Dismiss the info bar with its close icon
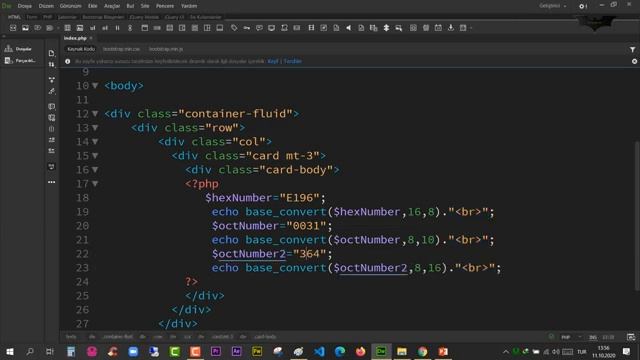 (x=634, y=61)
